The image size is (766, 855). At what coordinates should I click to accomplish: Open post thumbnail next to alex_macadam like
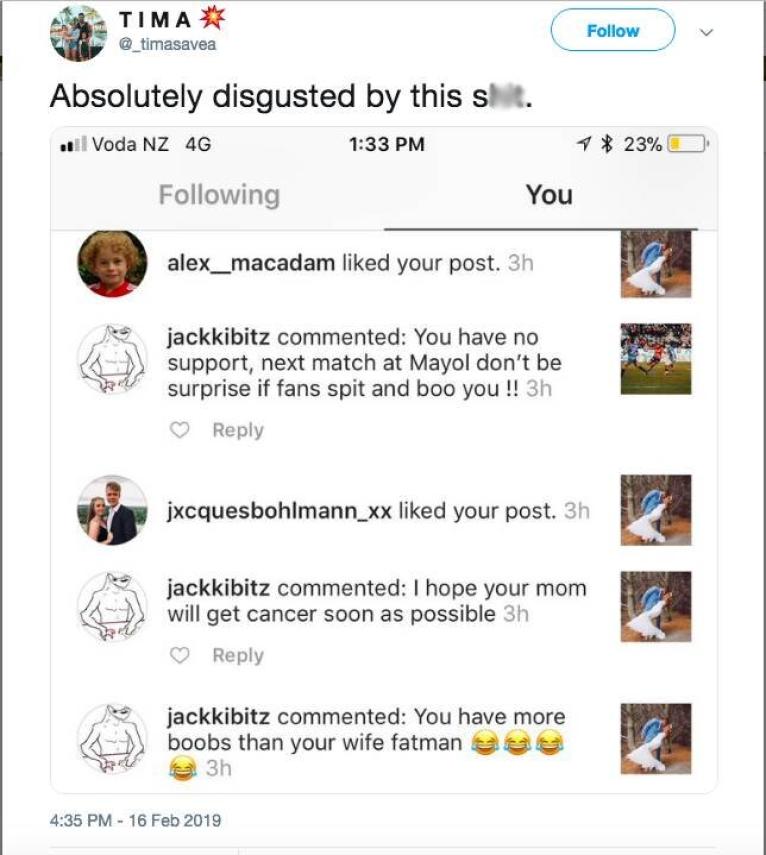656,264
